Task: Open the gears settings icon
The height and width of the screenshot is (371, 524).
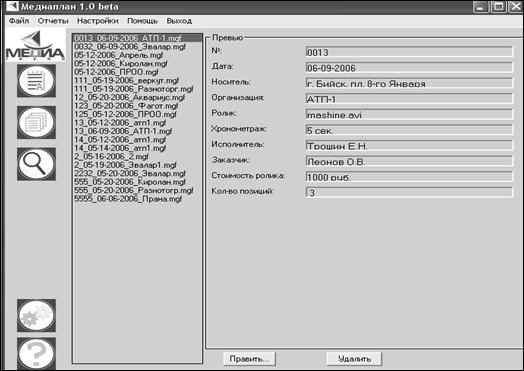Action: 36,316
